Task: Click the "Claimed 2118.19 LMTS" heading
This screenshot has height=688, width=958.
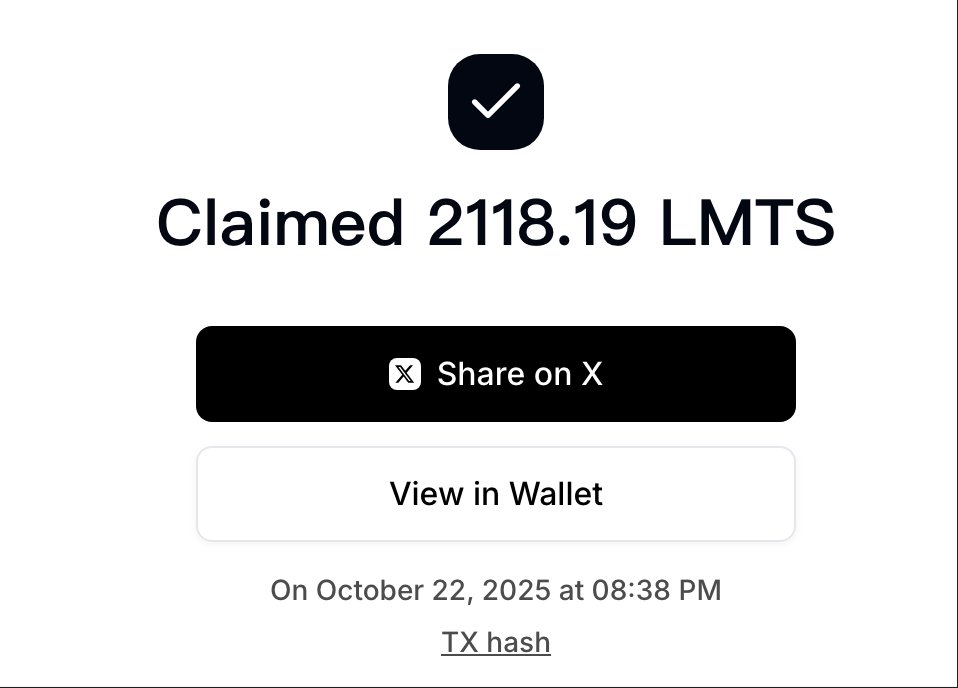Action: (x=495, y=222)
